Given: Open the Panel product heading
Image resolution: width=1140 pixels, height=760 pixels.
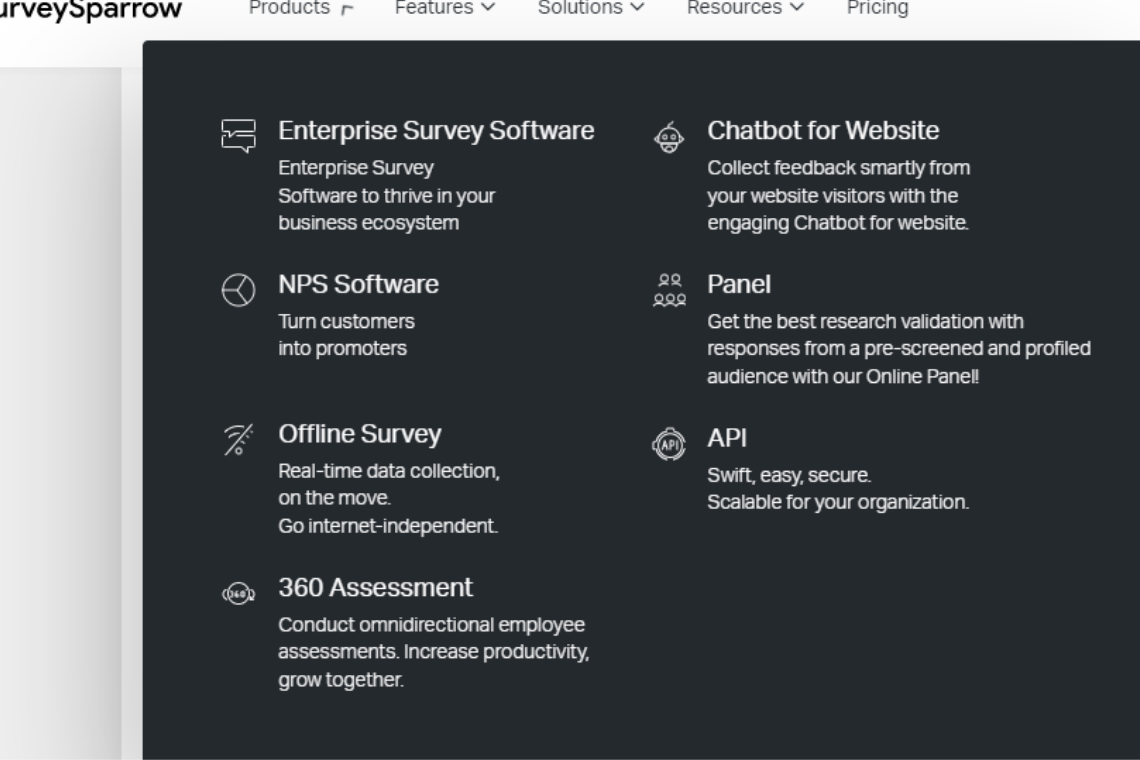Looking at the screenshot, I should click(739, 284).
